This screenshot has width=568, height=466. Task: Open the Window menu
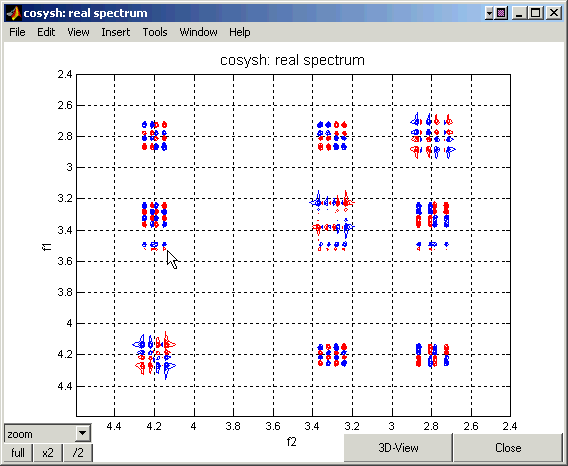[199, 32]
